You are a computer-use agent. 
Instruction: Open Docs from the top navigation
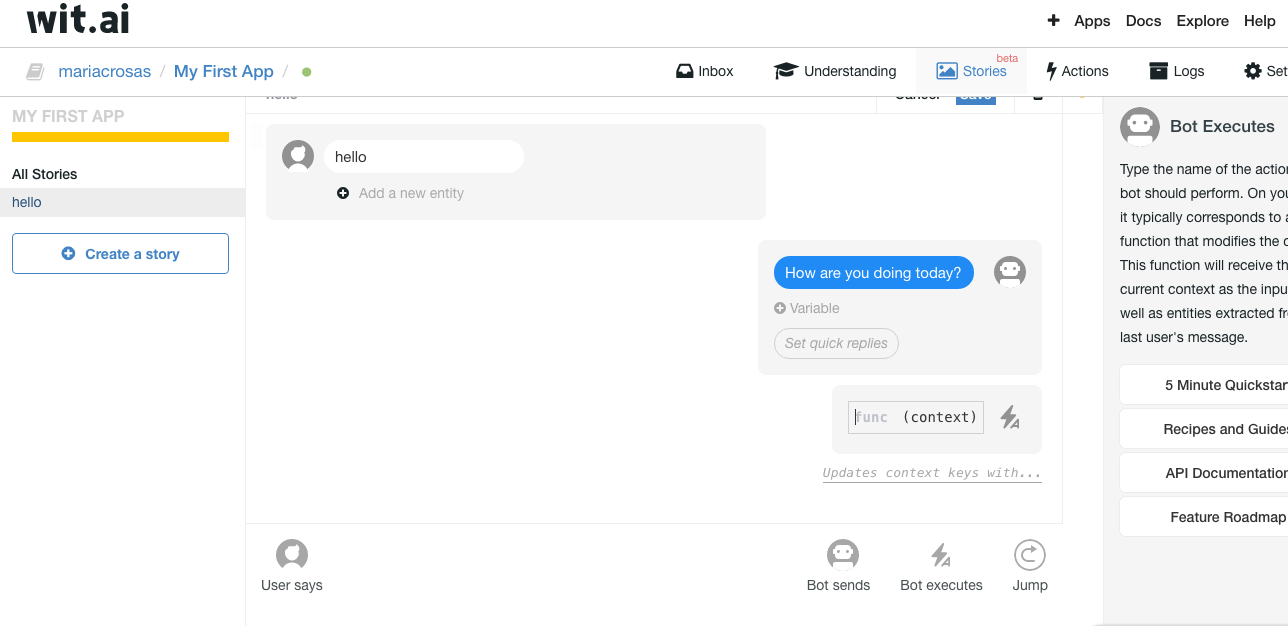pyautogui.click(x=1143, y=20)
